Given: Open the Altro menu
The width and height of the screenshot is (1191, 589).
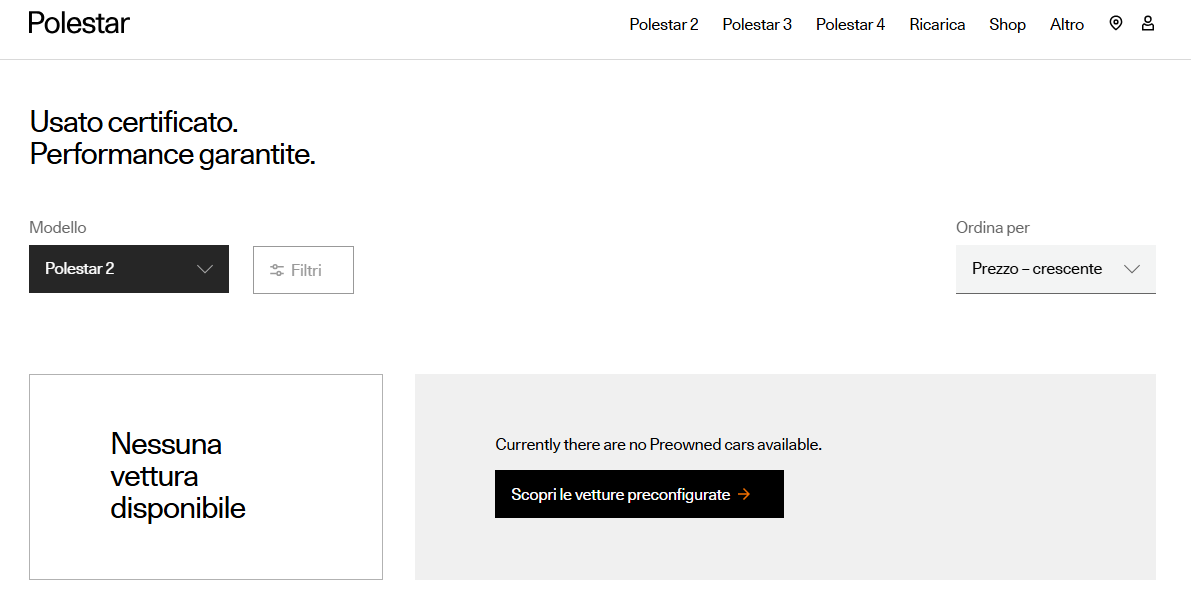Looking at the screenshot, I should [x=1067, y=24].
